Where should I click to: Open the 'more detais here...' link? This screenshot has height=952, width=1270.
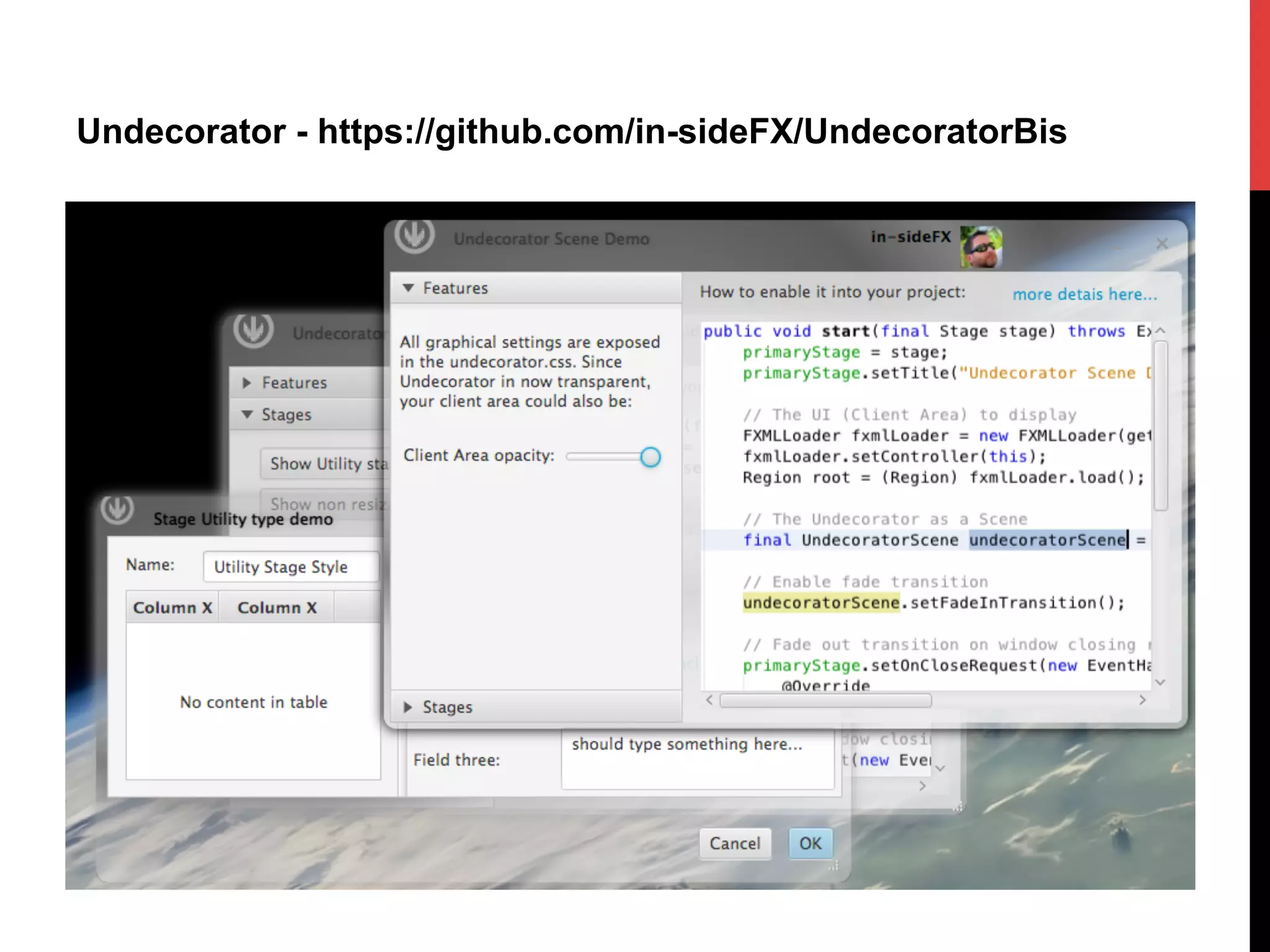(x=1085, y=294)
